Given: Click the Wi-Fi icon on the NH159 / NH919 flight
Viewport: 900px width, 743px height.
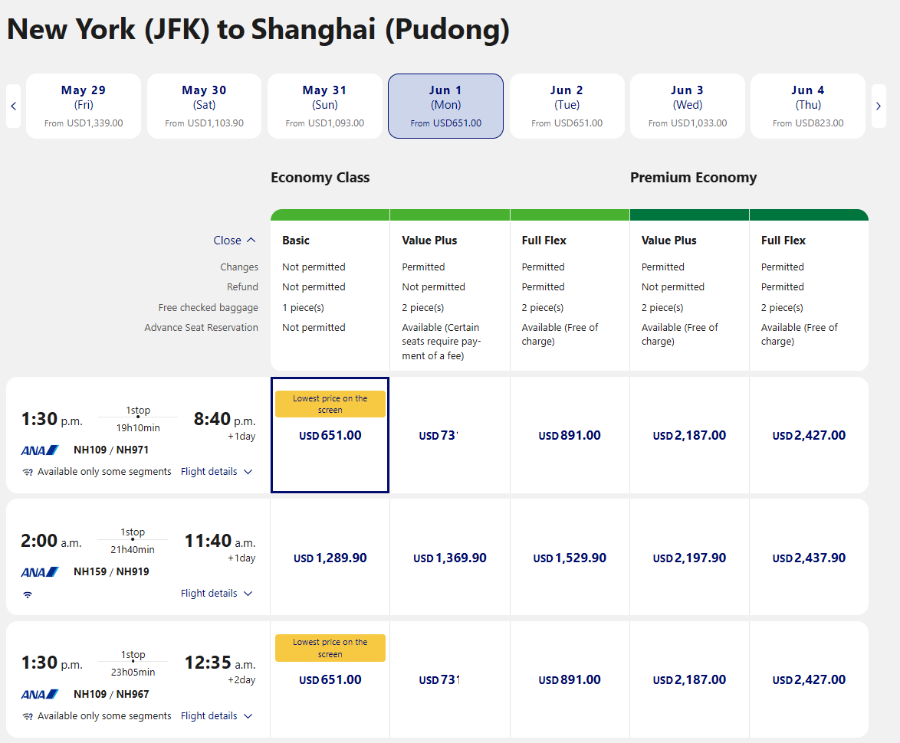Looking at the screenshot, I should 28,594.
